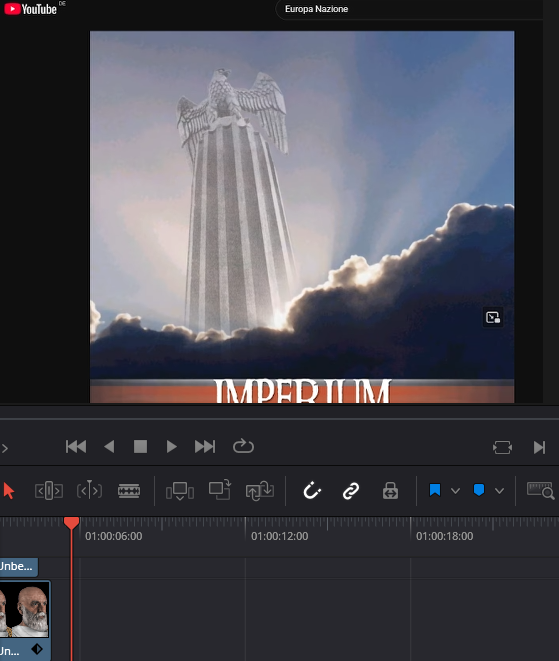This screenshot has width=559, height=661.
Task: Select the bearded man clip thumbnail
Action: [25, 610]
